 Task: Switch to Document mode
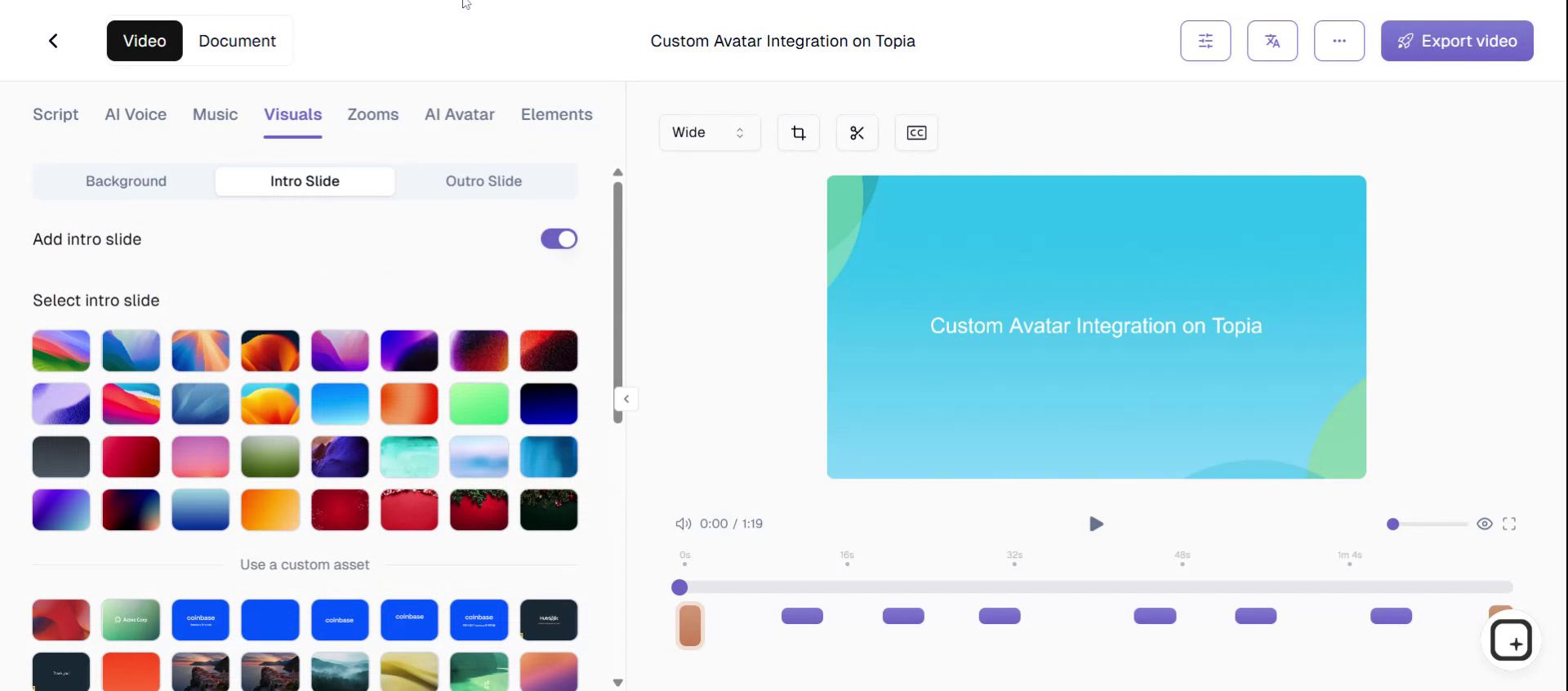[237, 41]
